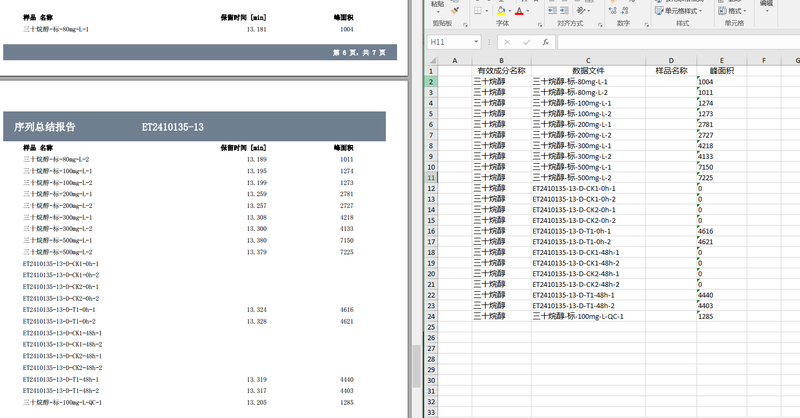Viewport: 800px width, 418px height.
Task: Select cell ET2410135-13-D-T1-0h-1 in Excel
Action: coord(588,231)
